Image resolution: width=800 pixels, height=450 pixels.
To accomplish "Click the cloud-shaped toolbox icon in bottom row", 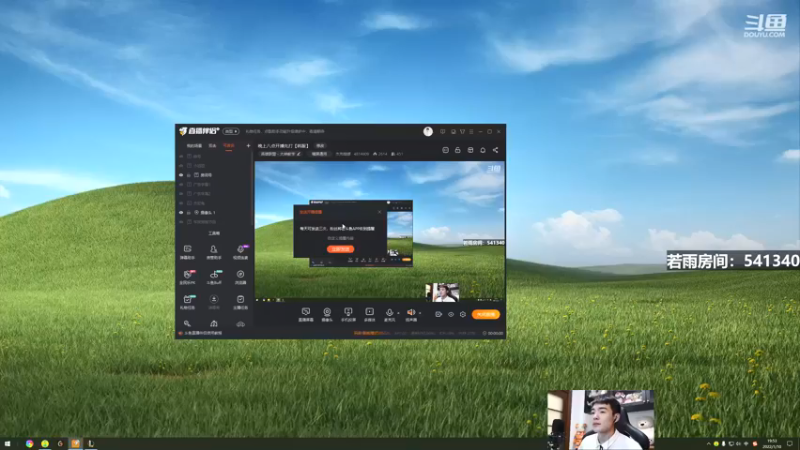I will tap(240, 323).
